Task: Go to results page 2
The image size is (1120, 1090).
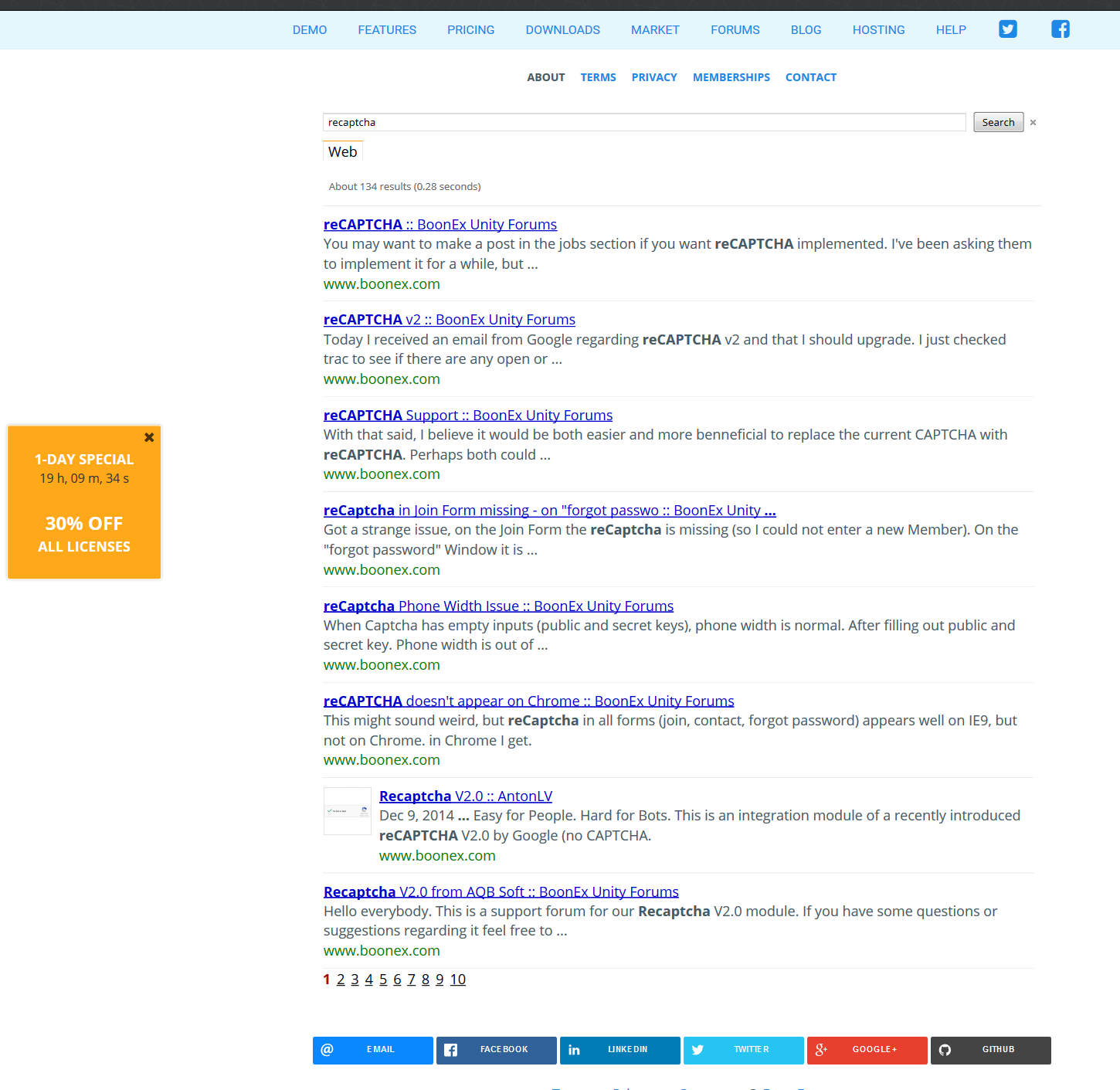Action: tap(341, 980)
